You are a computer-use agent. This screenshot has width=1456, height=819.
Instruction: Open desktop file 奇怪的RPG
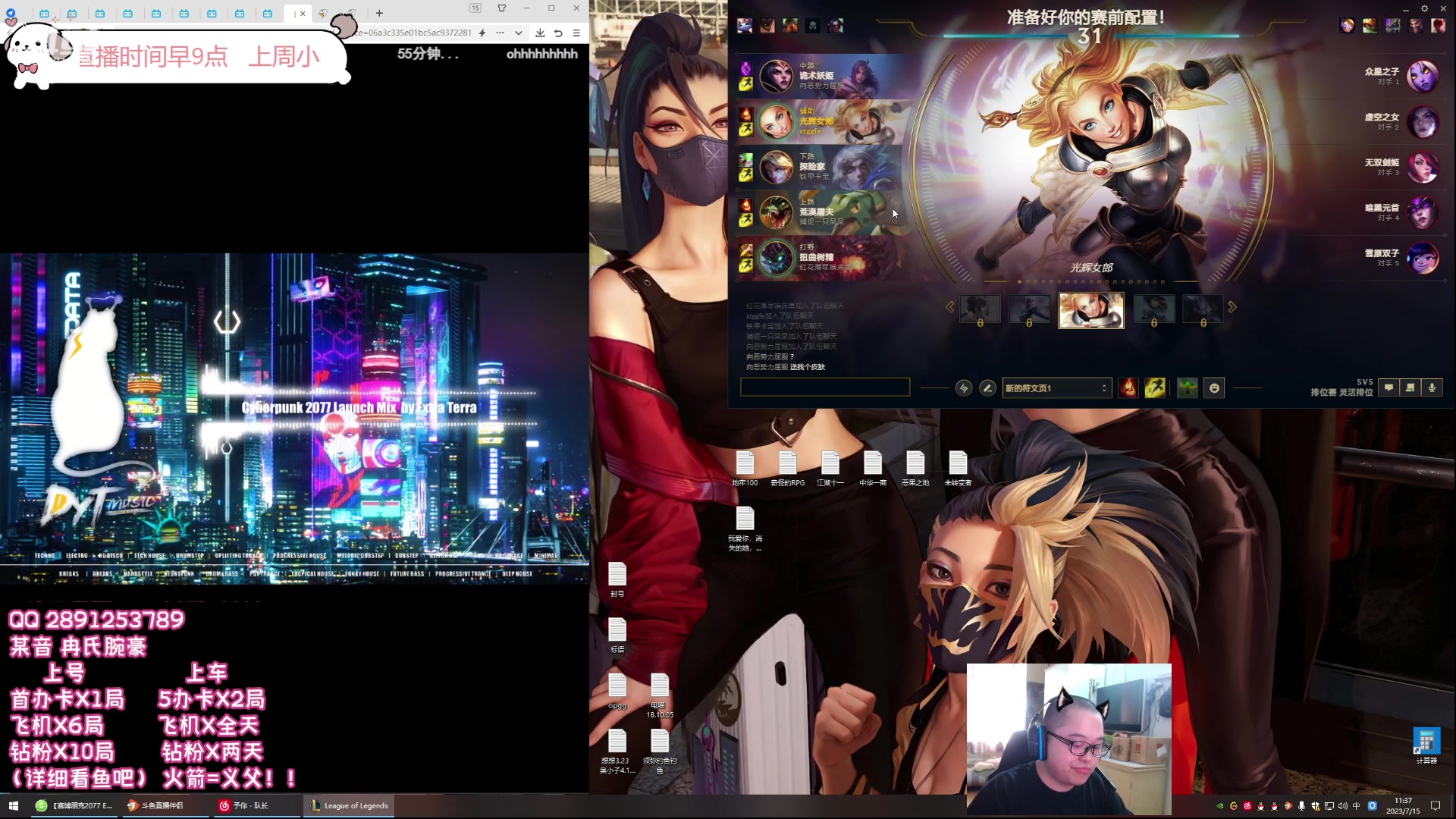tap(788, 469)
